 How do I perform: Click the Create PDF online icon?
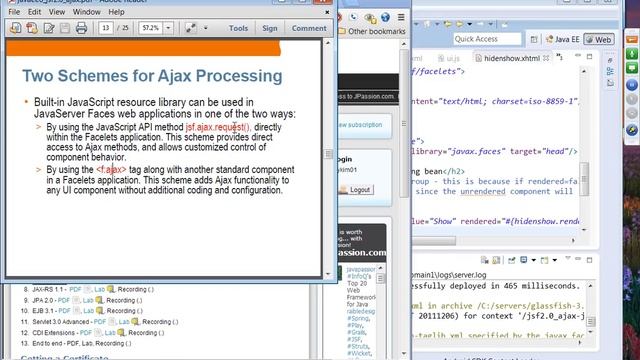pyautogui.click(x=32, y=28)
